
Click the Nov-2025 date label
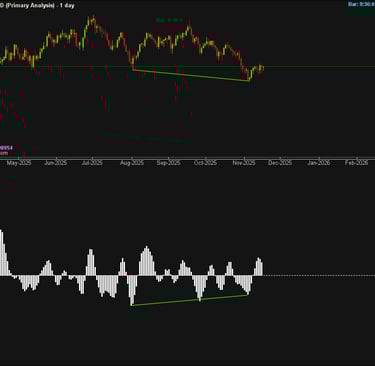(244, 163)
